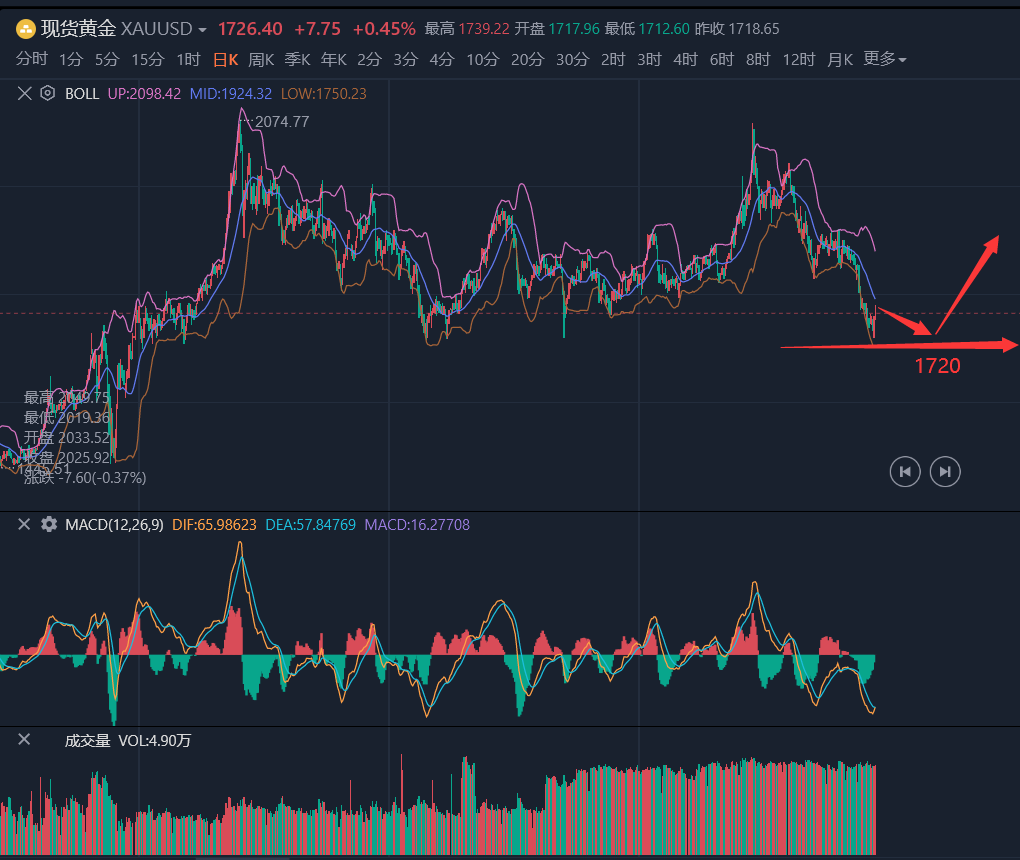Image resolution: width=1020 pixels, height=860 pixels.
Task: Click the DIF:65.98623 value
Action: point(215,525)
